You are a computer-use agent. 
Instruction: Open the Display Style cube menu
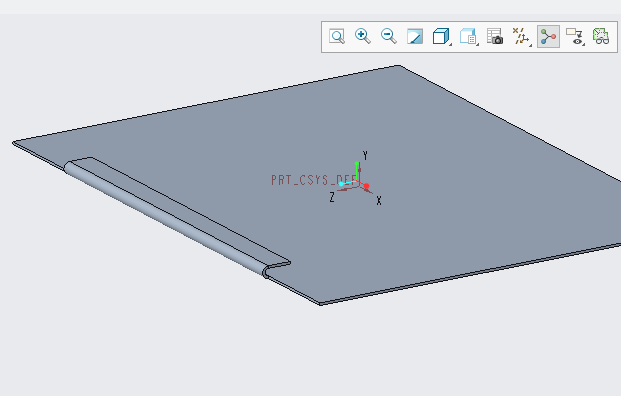[x=442, y=36]
